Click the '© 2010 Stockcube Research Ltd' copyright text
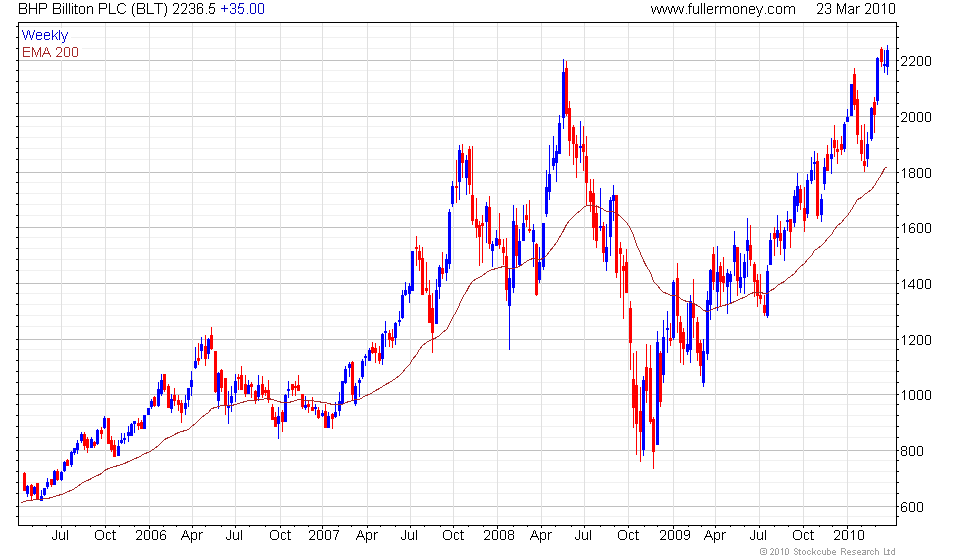Image resolution: width=980 pixels, height=560 pixels. [828, 552]
